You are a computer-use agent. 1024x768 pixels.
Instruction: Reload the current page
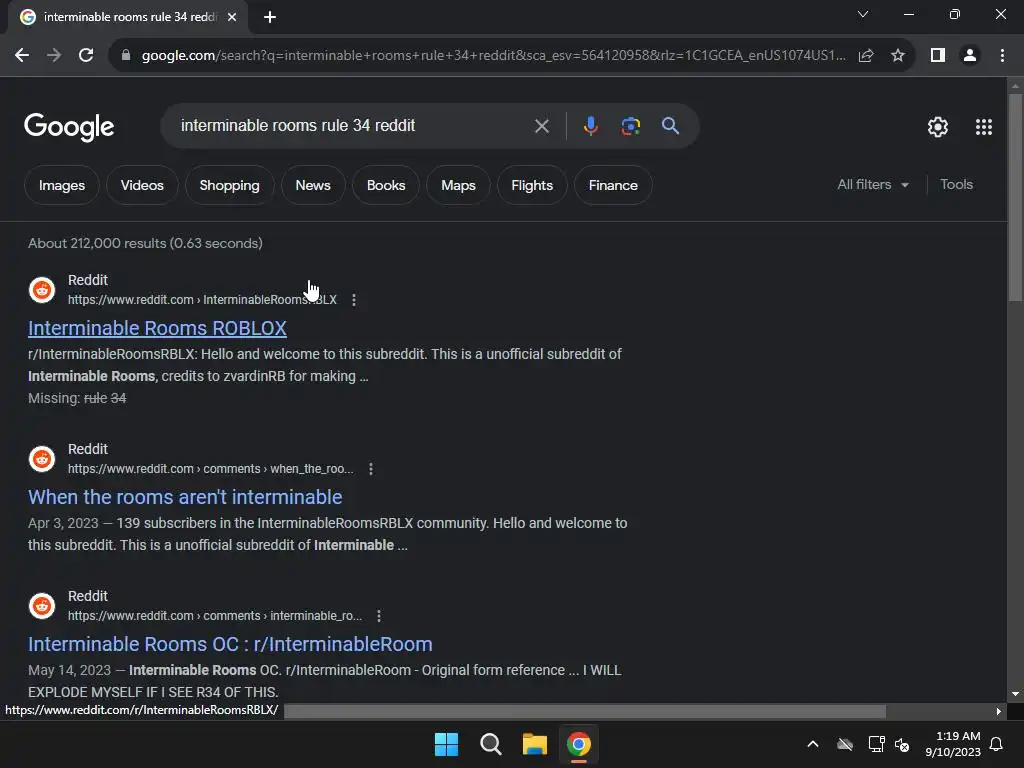pos(86,56)
